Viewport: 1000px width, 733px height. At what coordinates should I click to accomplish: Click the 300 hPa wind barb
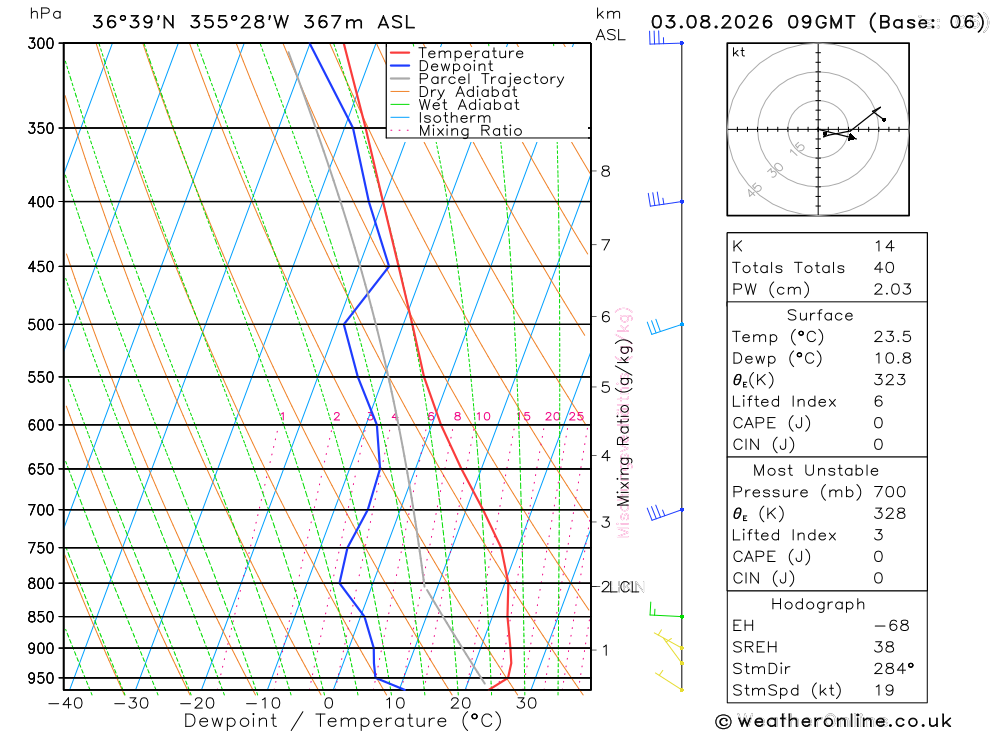666,38
